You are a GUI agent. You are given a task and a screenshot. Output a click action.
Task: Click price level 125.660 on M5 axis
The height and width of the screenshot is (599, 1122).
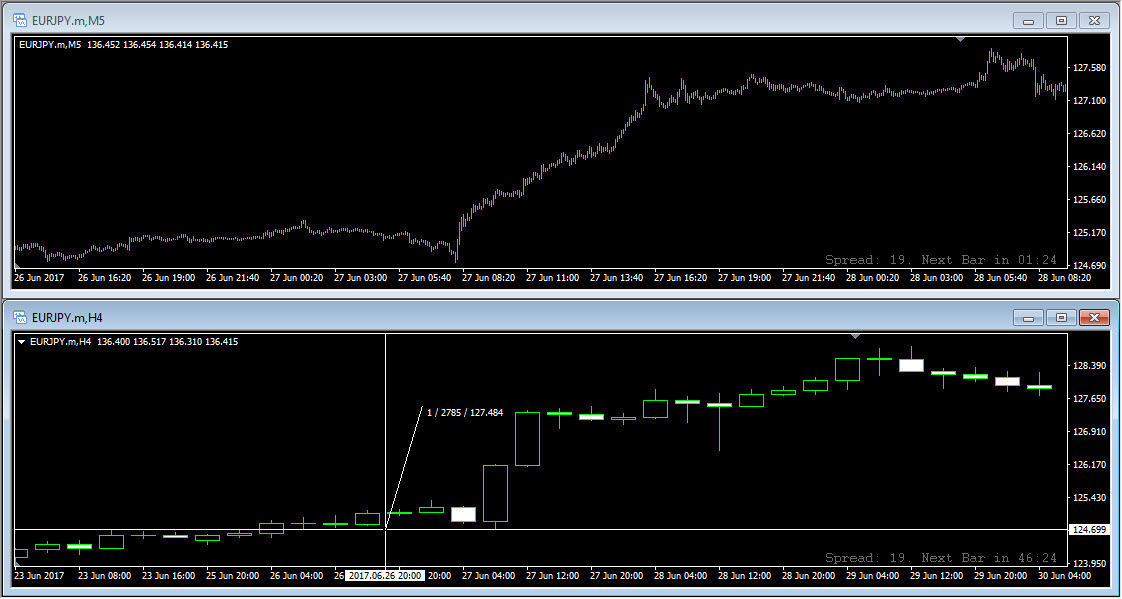click(x=1088, y=200)
